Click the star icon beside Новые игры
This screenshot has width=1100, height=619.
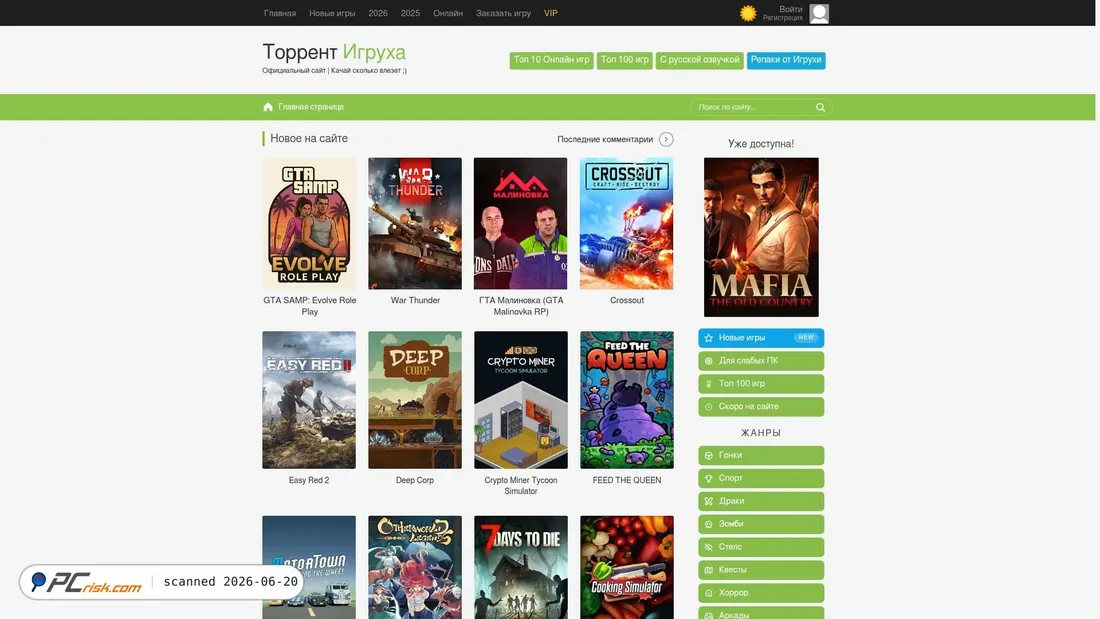tap(709, 338)
